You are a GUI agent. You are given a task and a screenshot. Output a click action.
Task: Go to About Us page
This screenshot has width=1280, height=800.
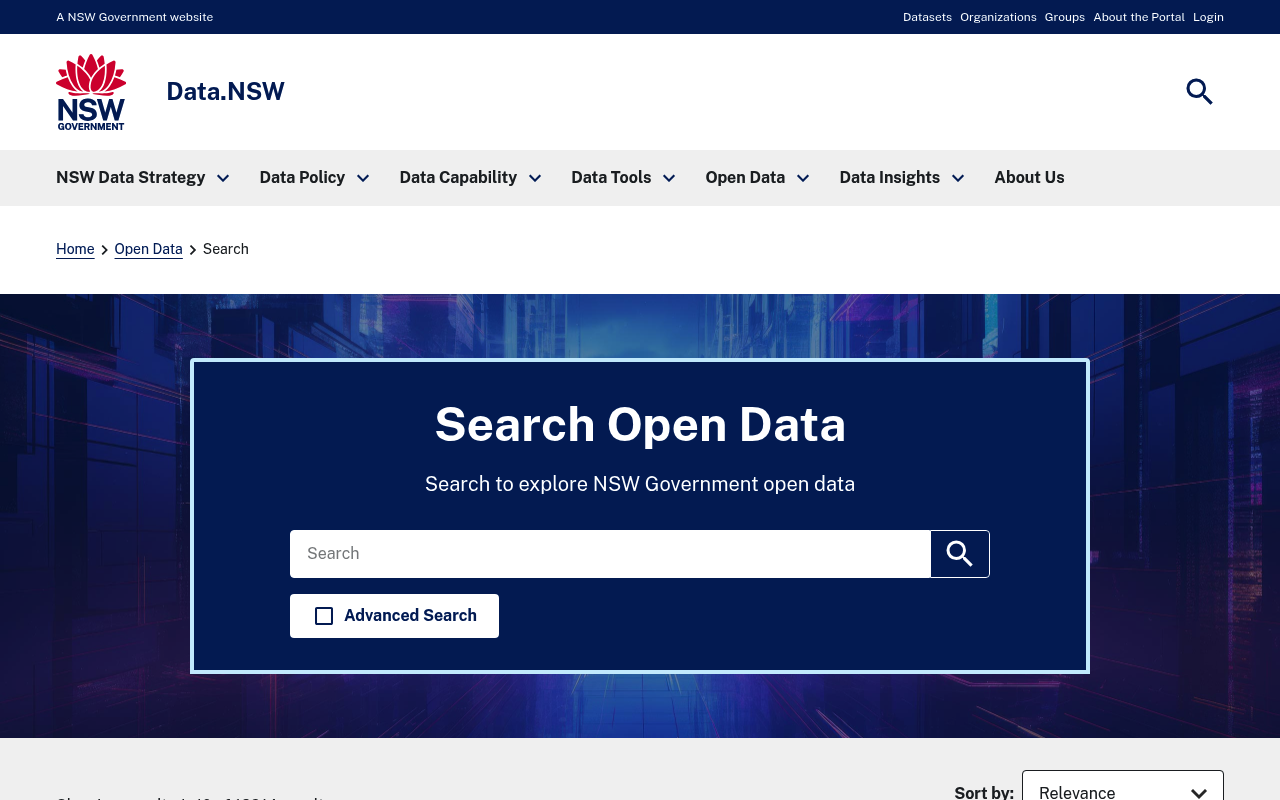1029,177
